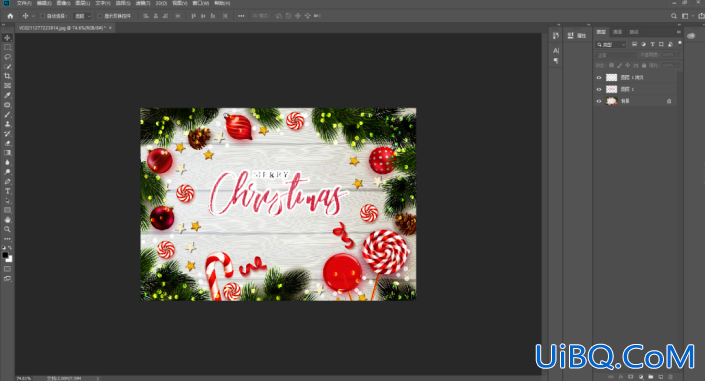The width and height of the screenshot is (705, 381).
Task: Open the layer filter type dropdown
Action: pos(611,45)
